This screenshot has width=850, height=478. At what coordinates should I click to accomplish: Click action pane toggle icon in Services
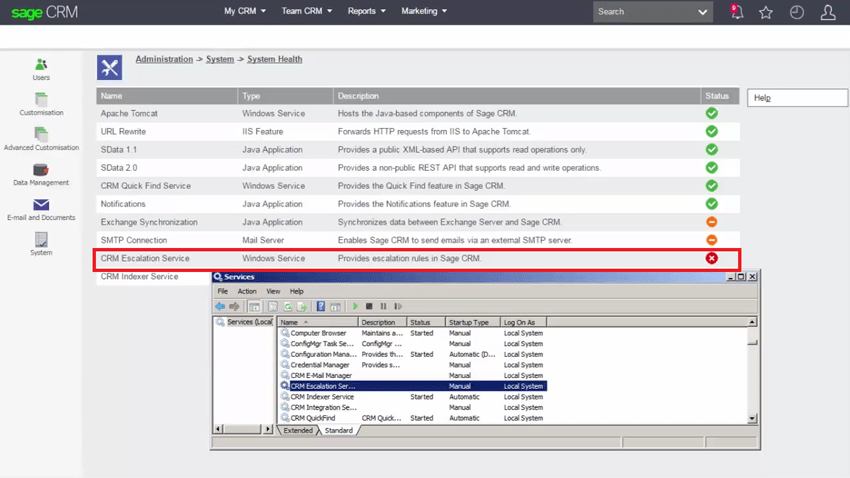[336, 306]
